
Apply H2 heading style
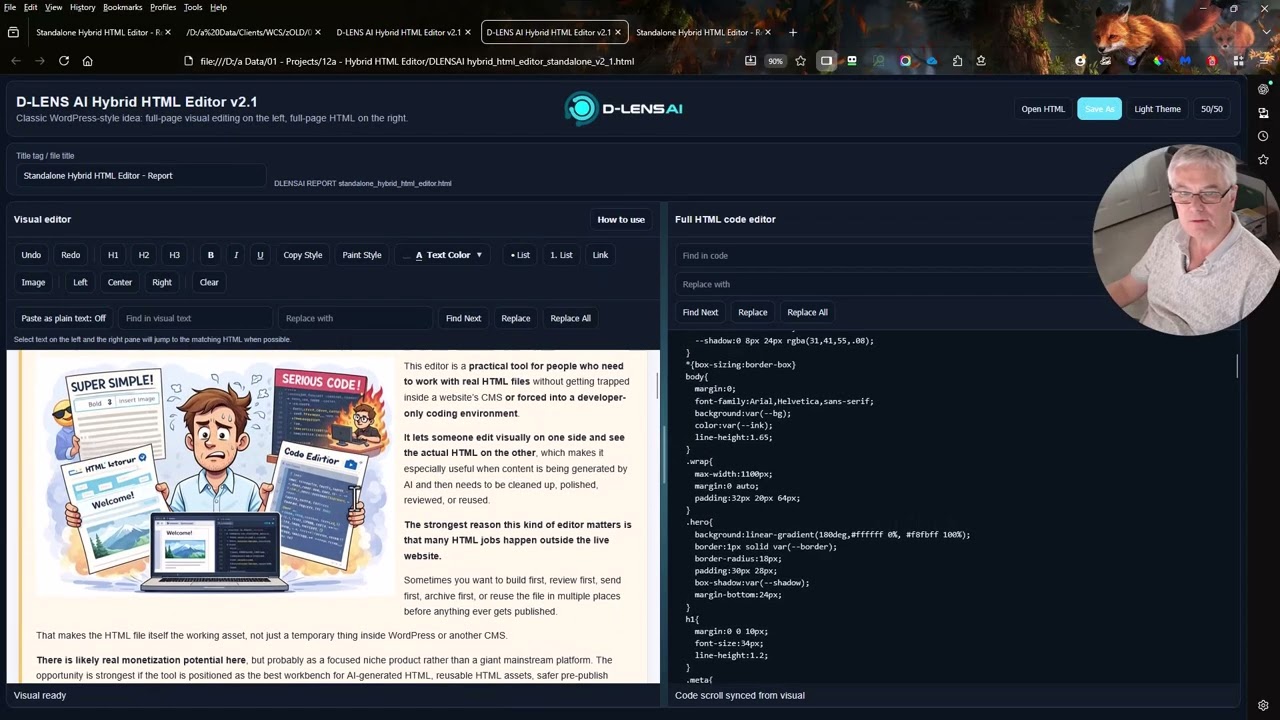coord(144,255)
